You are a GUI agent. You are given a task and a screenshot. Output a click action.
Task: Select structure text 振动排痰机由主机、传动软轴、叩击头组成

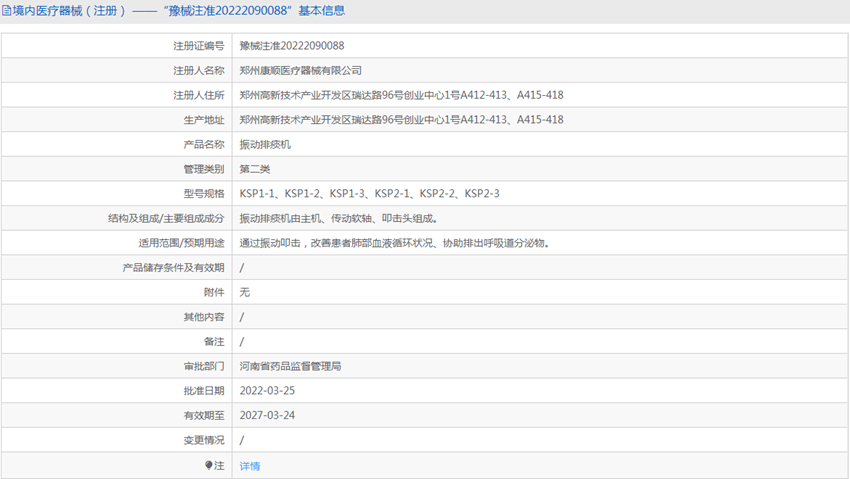pyautogui.click(x=339, y=218)
